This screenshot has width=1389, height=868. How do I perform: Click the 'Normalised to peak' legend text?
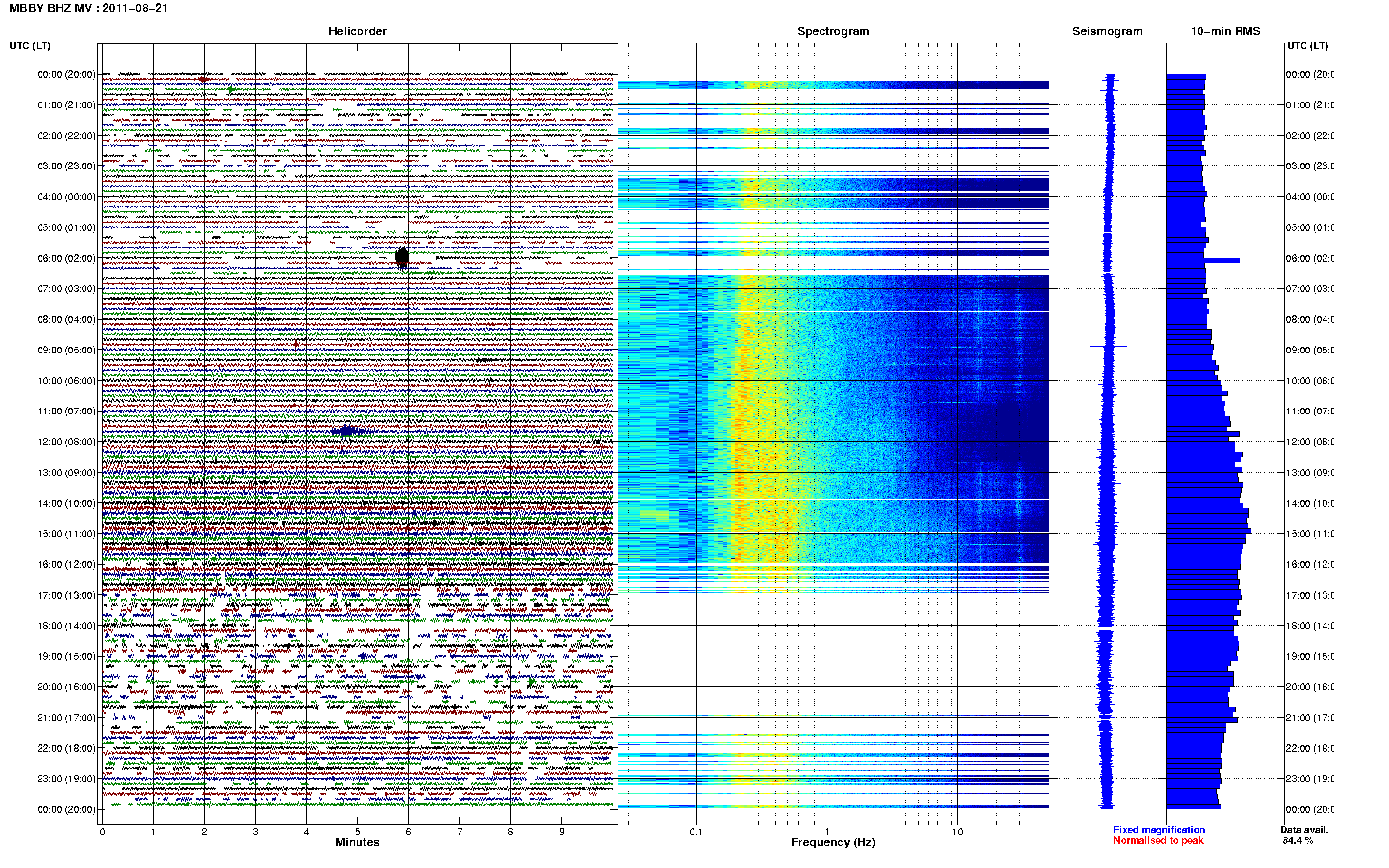tap(1158, 841)
